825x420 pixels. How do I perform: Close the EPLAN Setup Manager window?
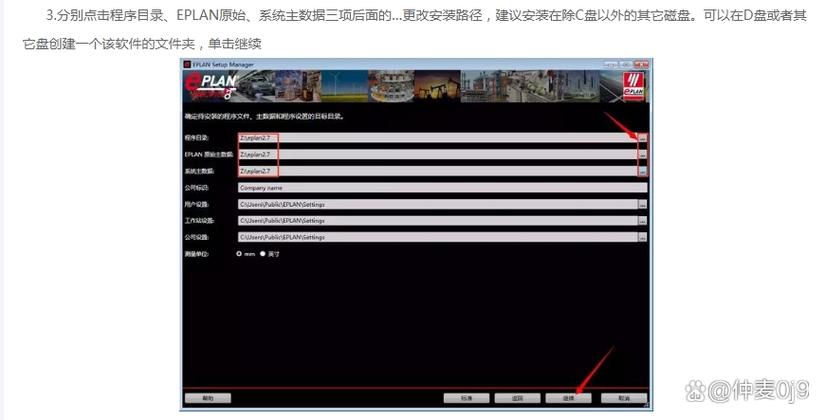[x=641, y=64]
